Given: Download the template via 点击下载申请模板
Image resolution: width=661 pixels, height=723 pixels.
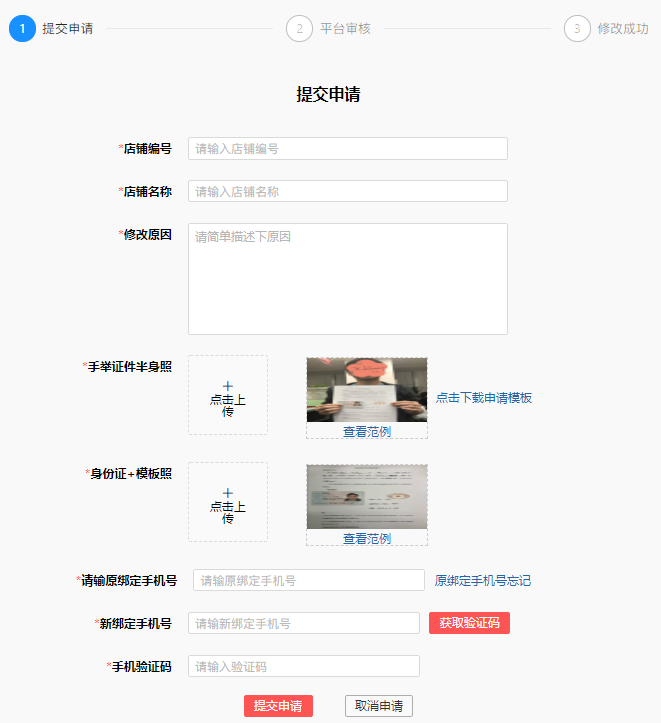Looking at the screenshot, I should [484, 397].
